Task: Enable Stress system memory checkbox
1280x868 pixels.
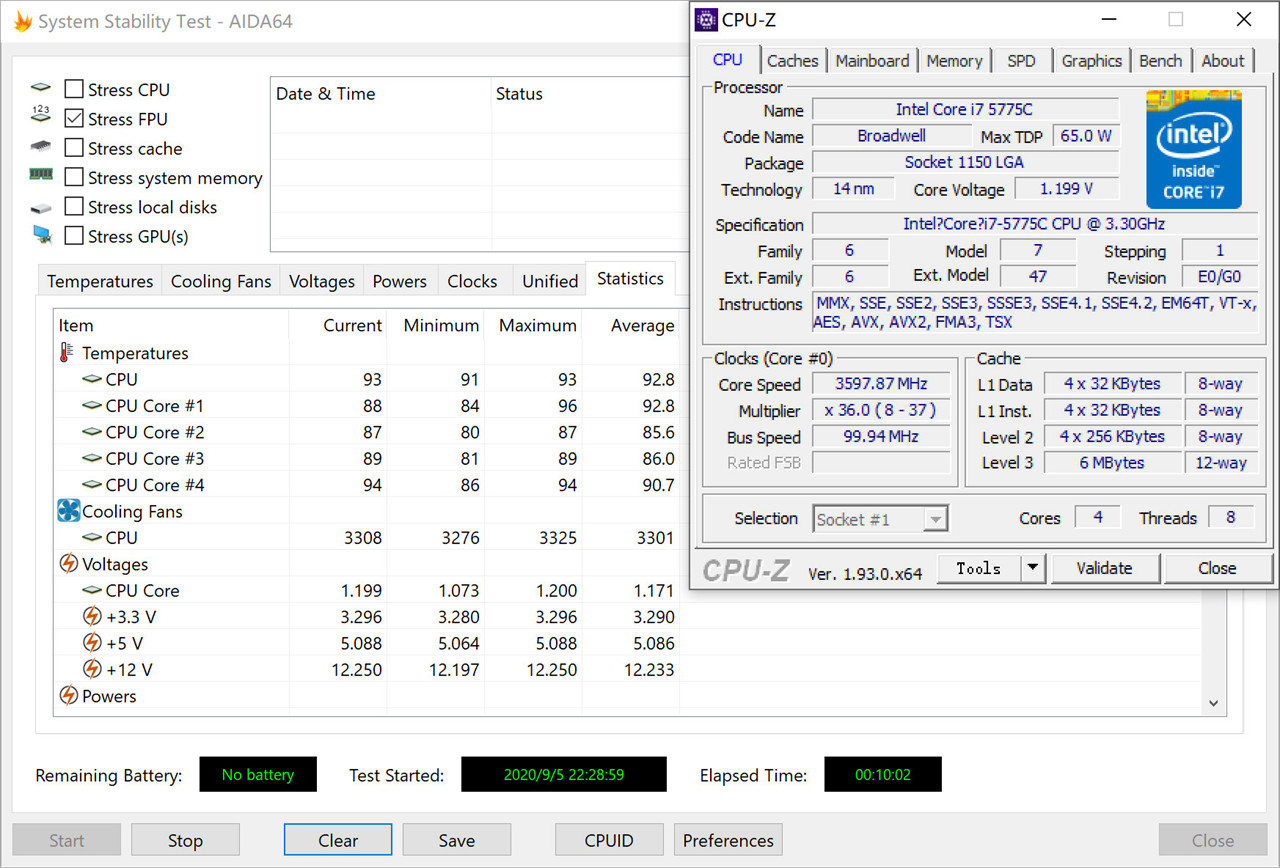Action: coord(74,178)
